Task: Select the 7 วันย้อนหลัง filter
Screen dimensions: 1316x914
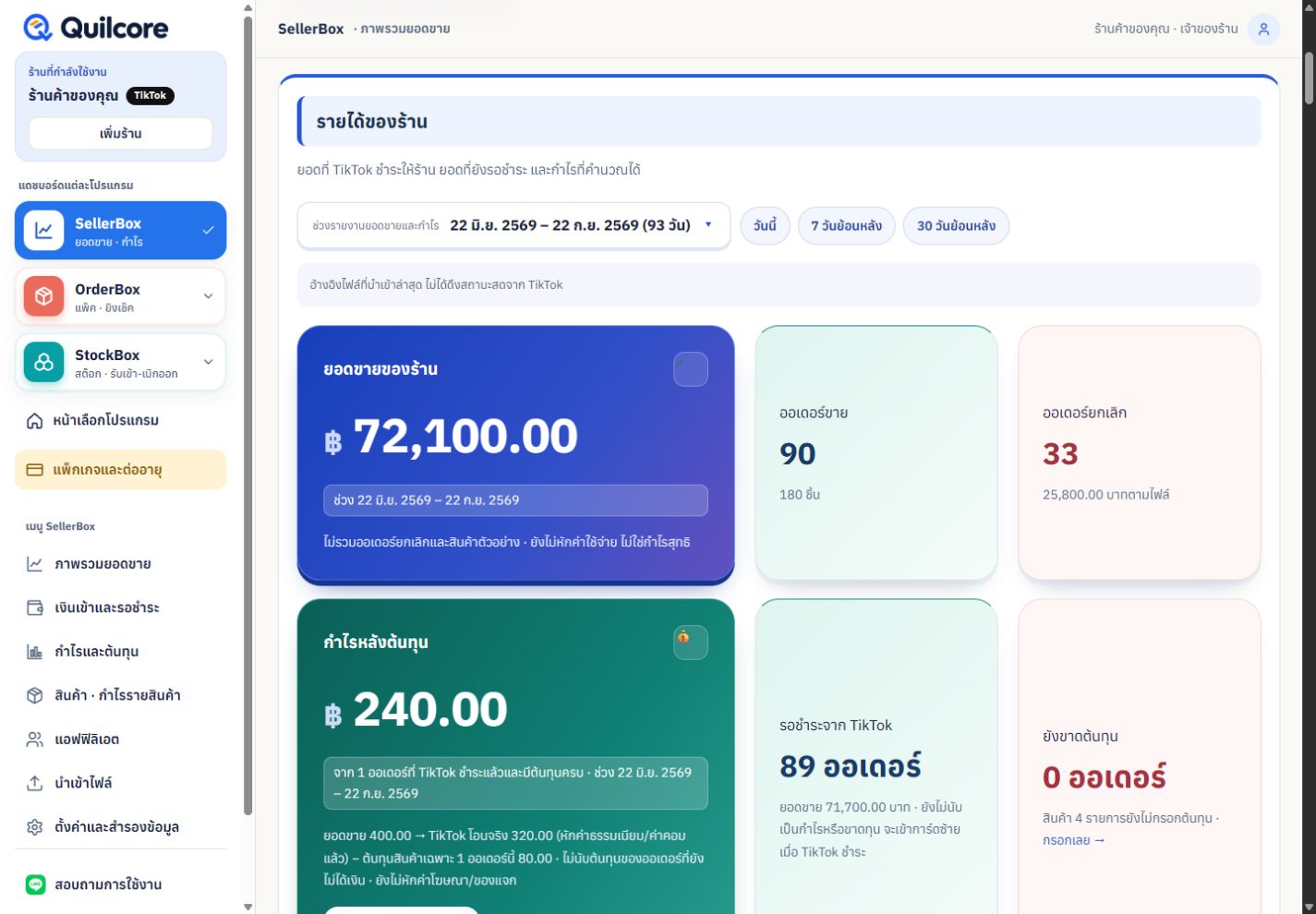Action: click(846, 226)
